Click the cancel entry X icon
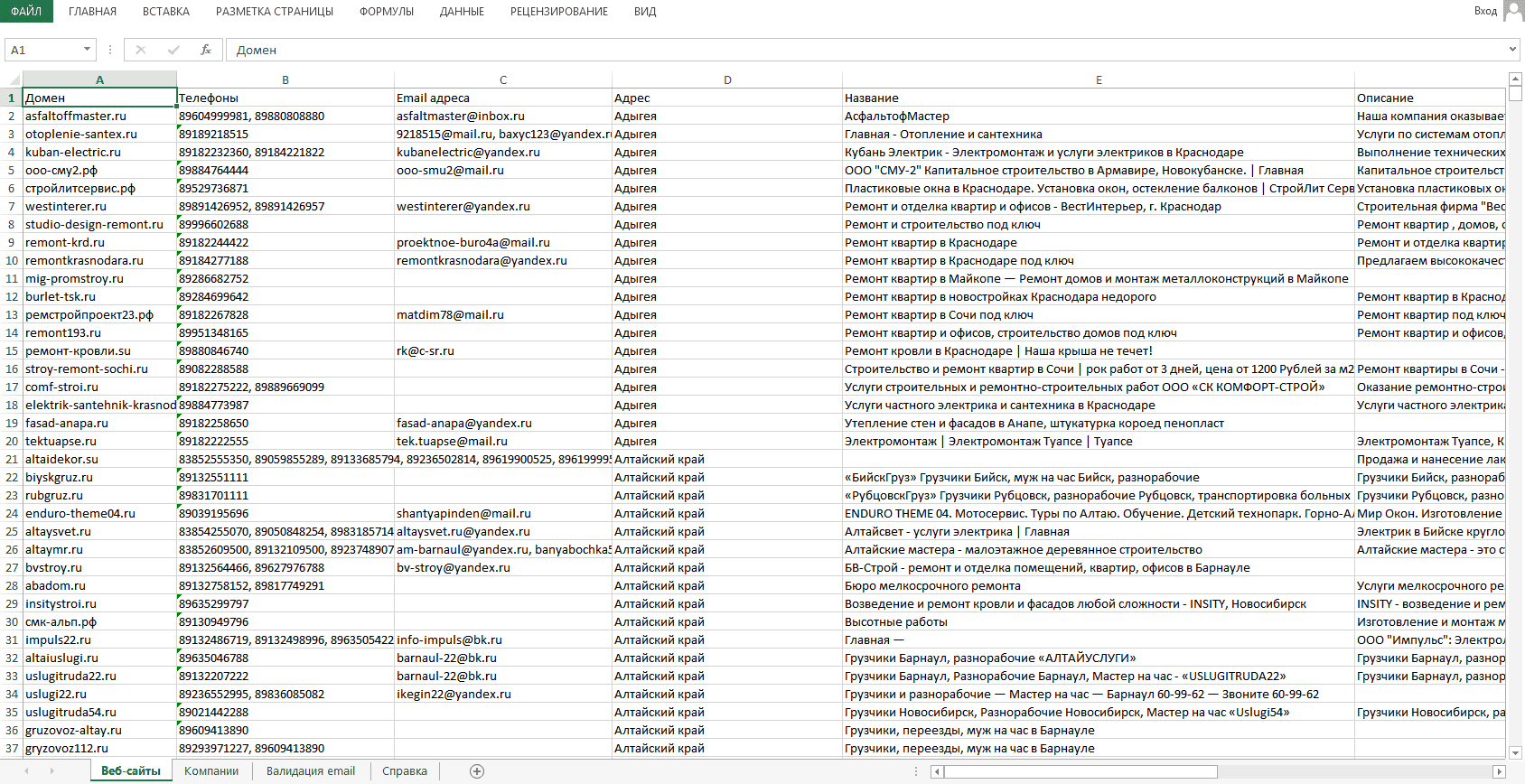 point(141,50)
